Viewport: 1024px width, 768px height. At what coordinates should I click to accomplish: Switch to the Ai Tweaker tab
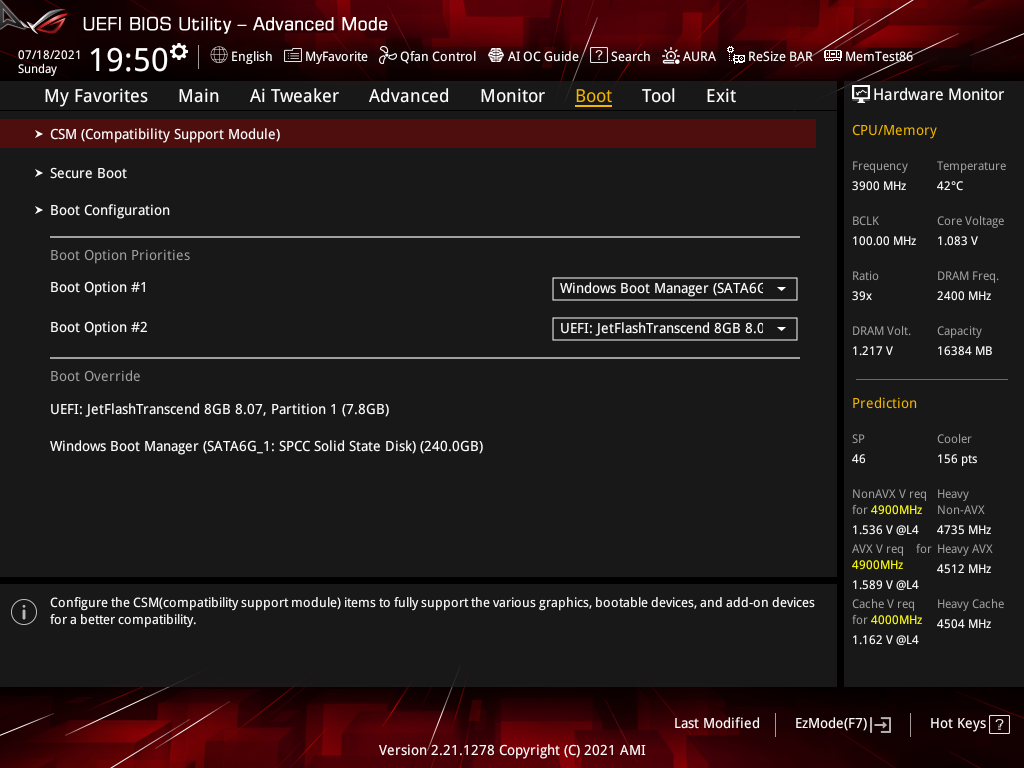(x=294, y=96)
